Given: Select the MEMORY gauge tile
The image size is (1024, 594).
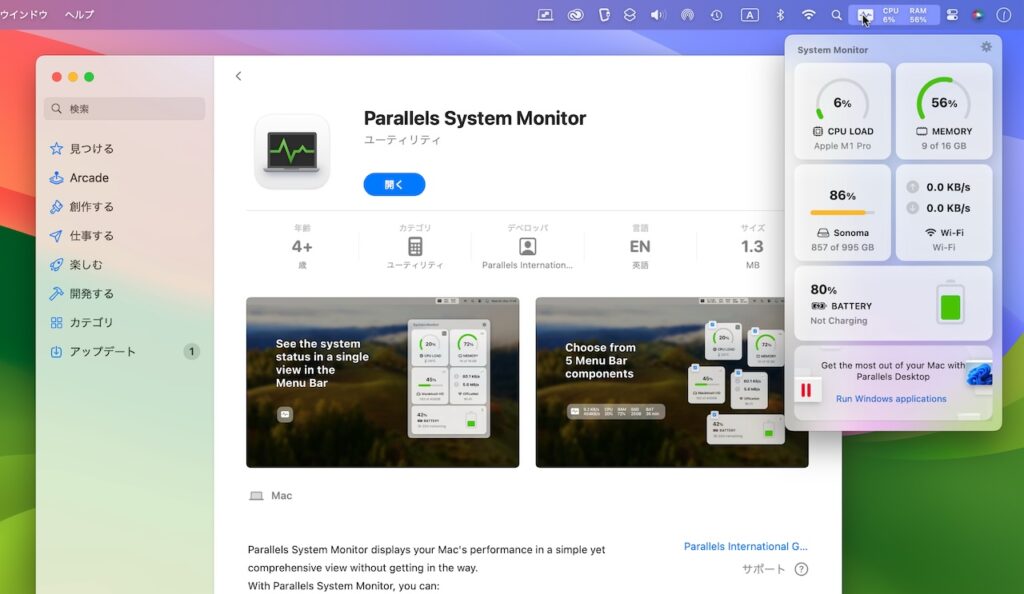Looking at the screenshot, I should tap(943, 111).
